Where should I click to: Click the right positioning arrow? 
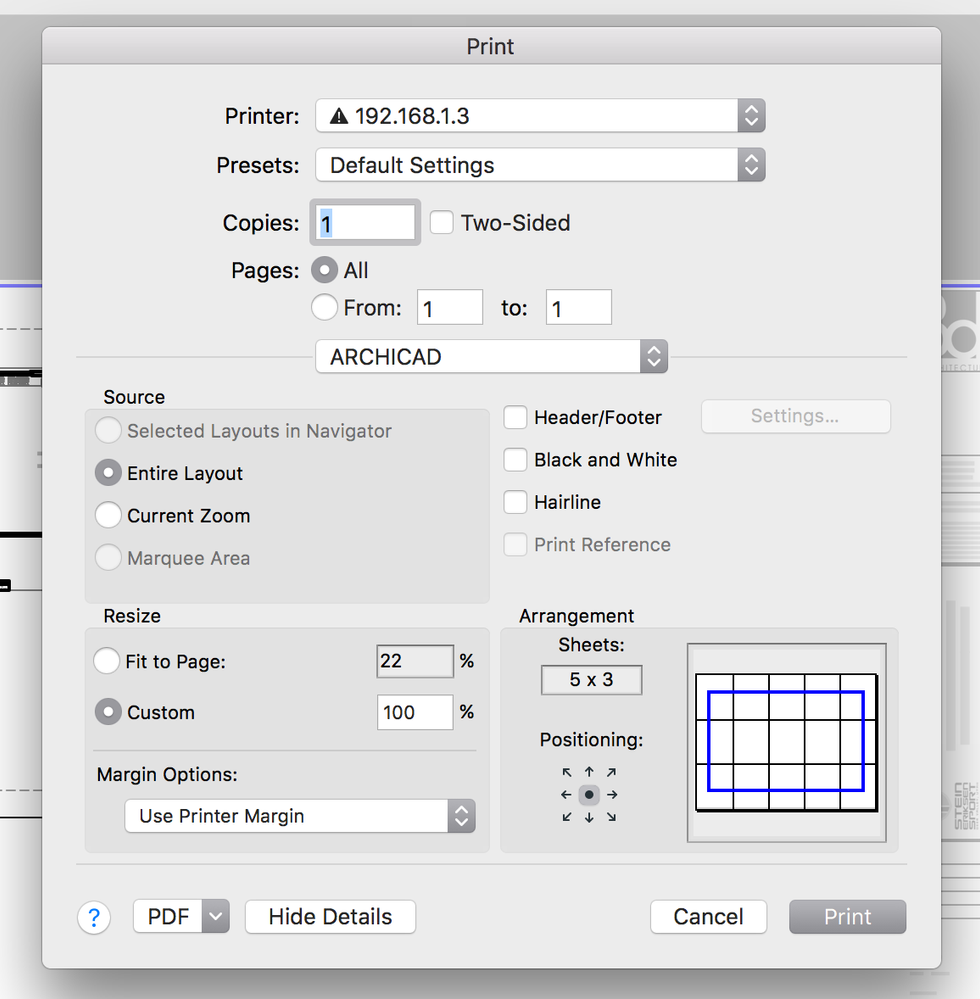point(612,795)
